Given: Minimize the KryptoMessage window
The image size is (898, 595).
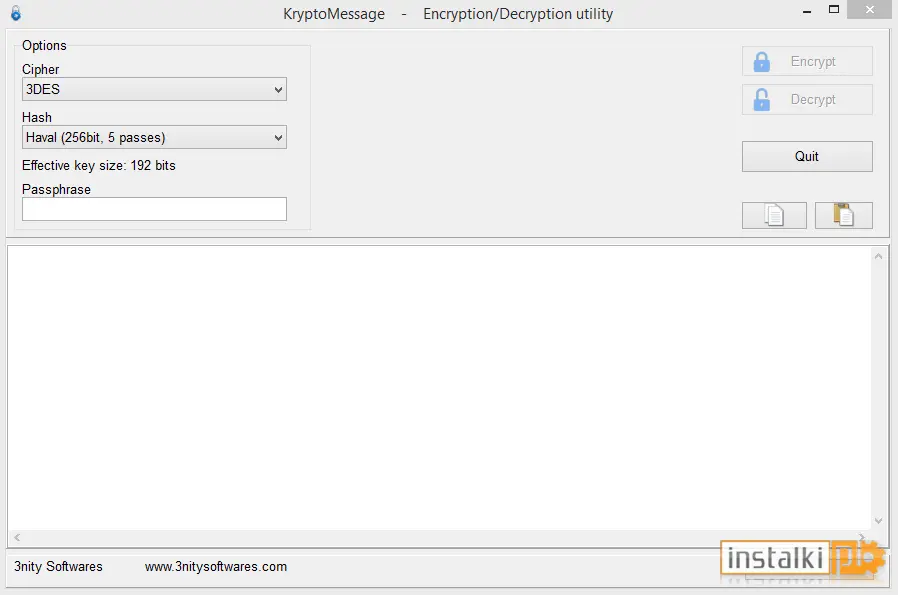Looking at the screenshot, I should coord(807,10).
